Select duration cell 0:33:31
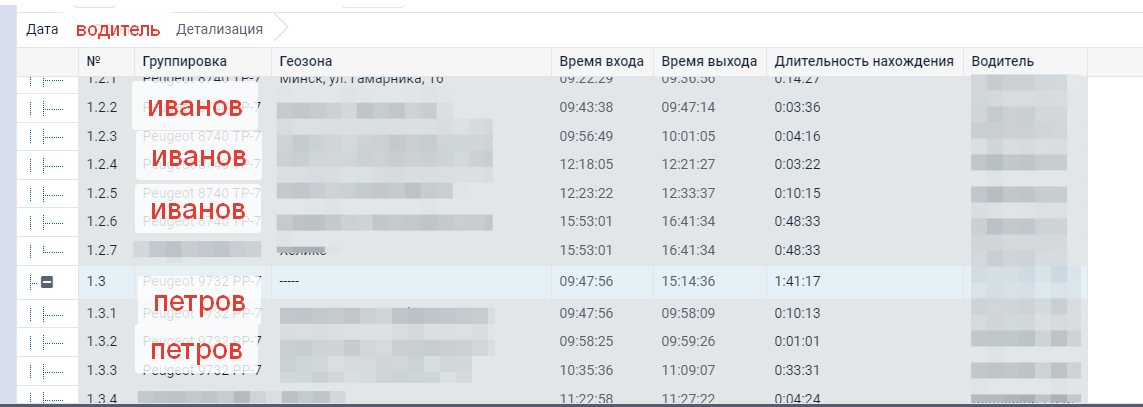Screen dimensions: 1143x407 797,370
